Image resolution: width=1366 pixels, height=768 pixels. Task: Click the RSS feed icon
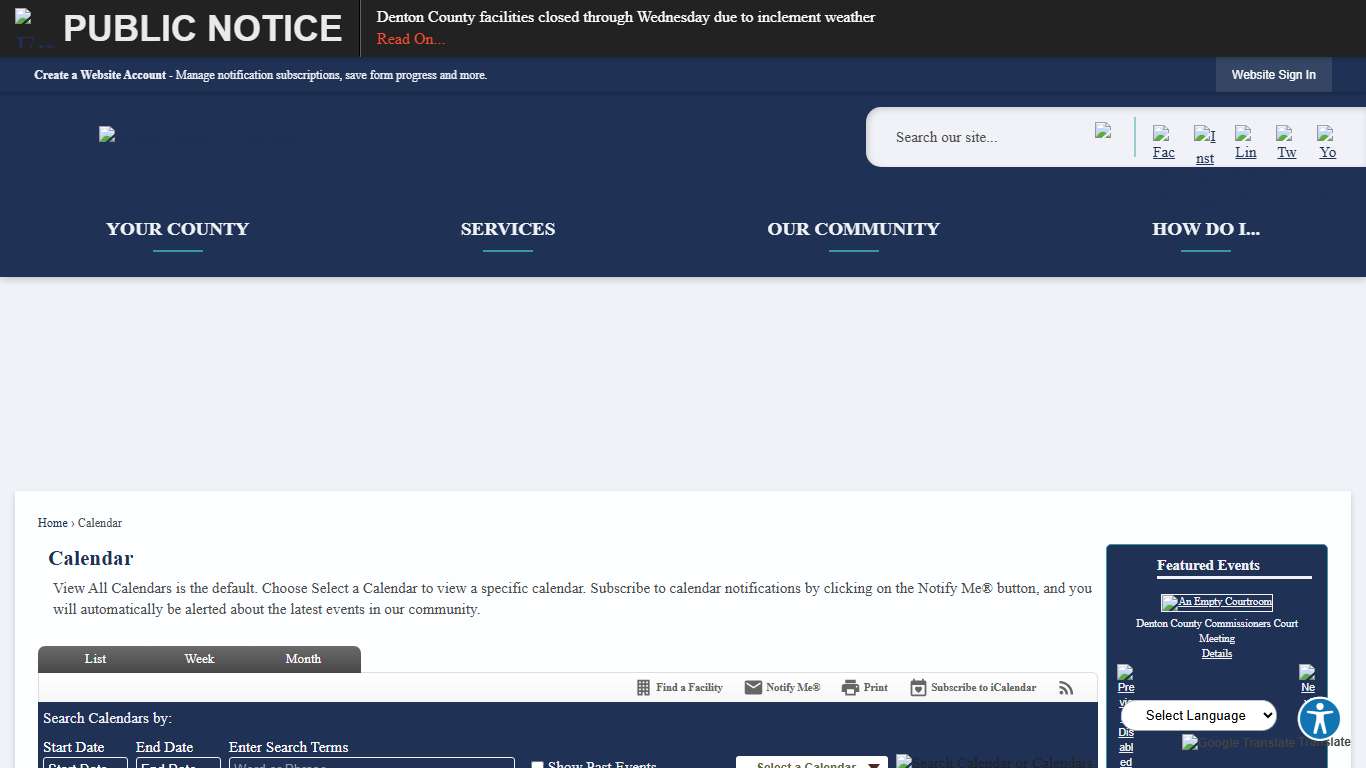(x=1066, y=688)
